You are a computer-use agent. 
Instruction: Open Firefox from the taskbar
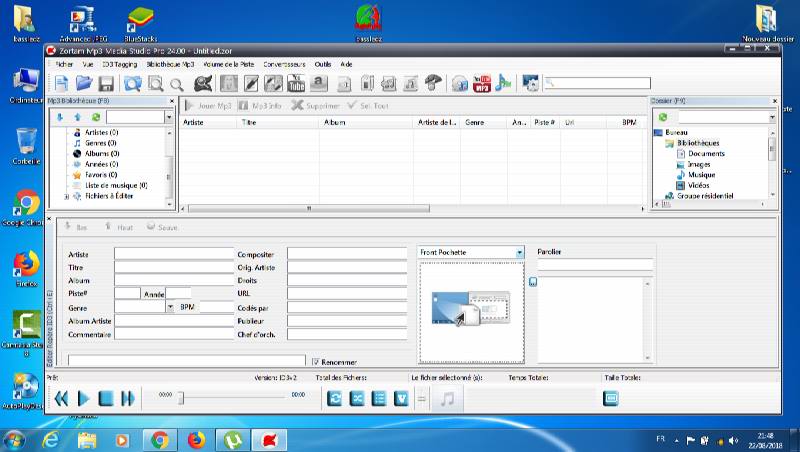(x=196, y=440)
